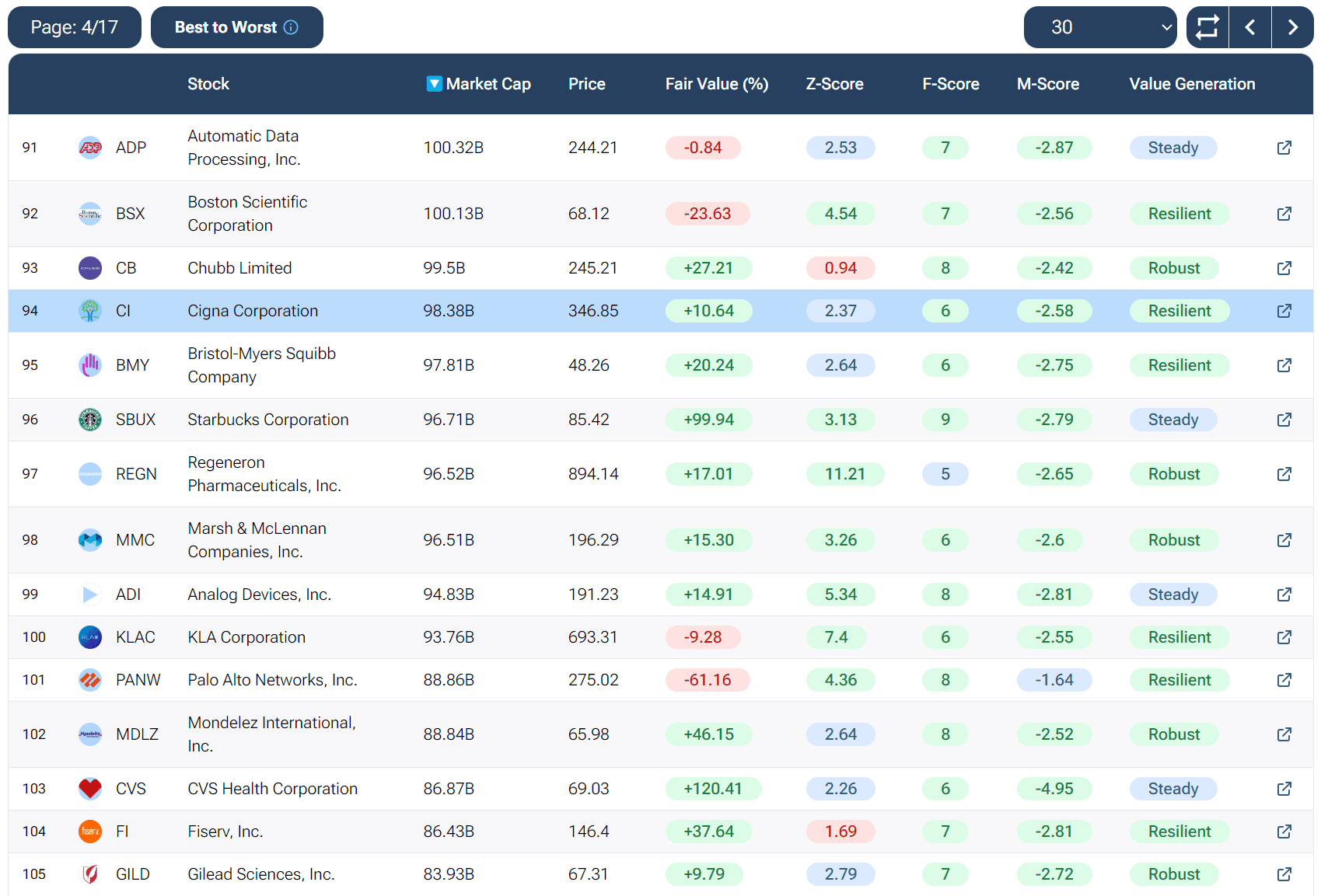Click the Palo Alto Networks logo icon
This screenshot has width=1321, height=896.
[x=90, y=680]
